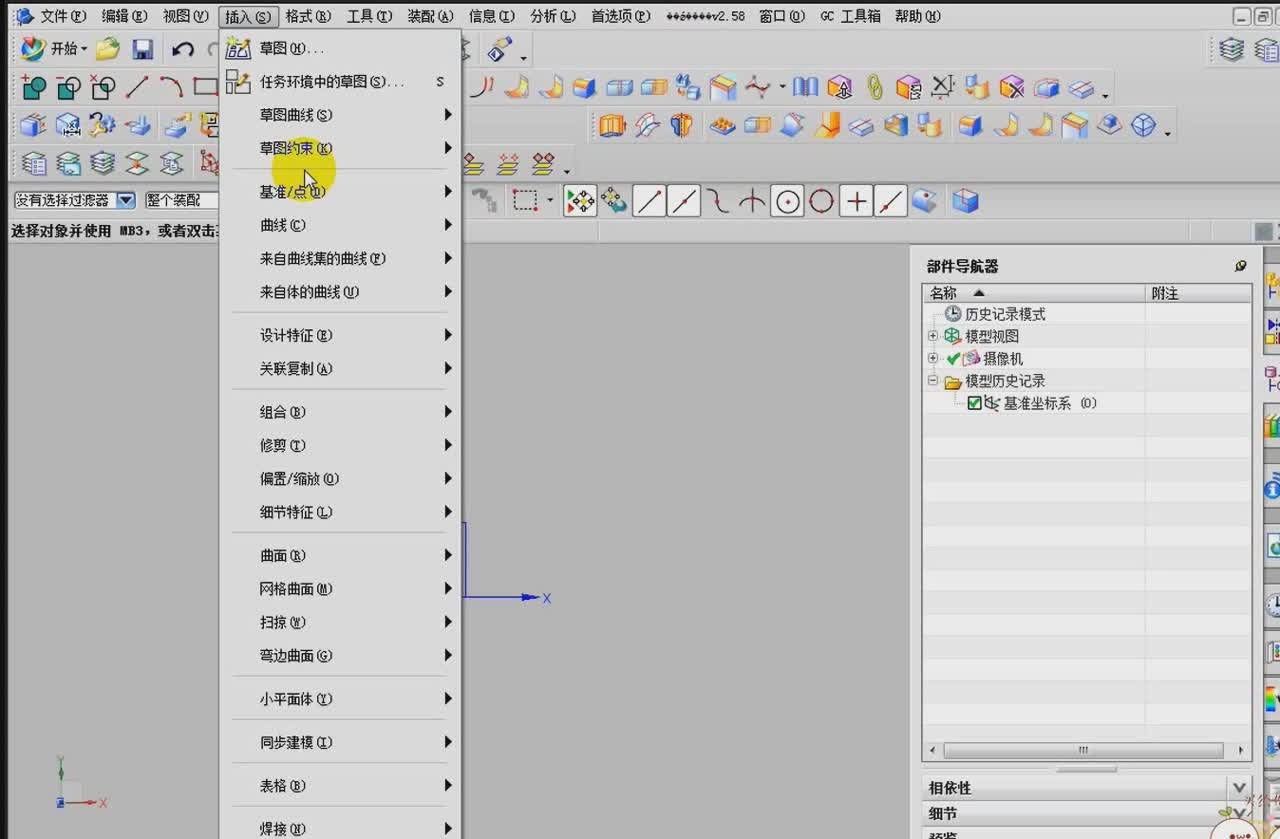The height and width of the screenshot is (839, 1280).
Task: Open the selection rectangle dropdown arrow
Action: tap(549, 202)
